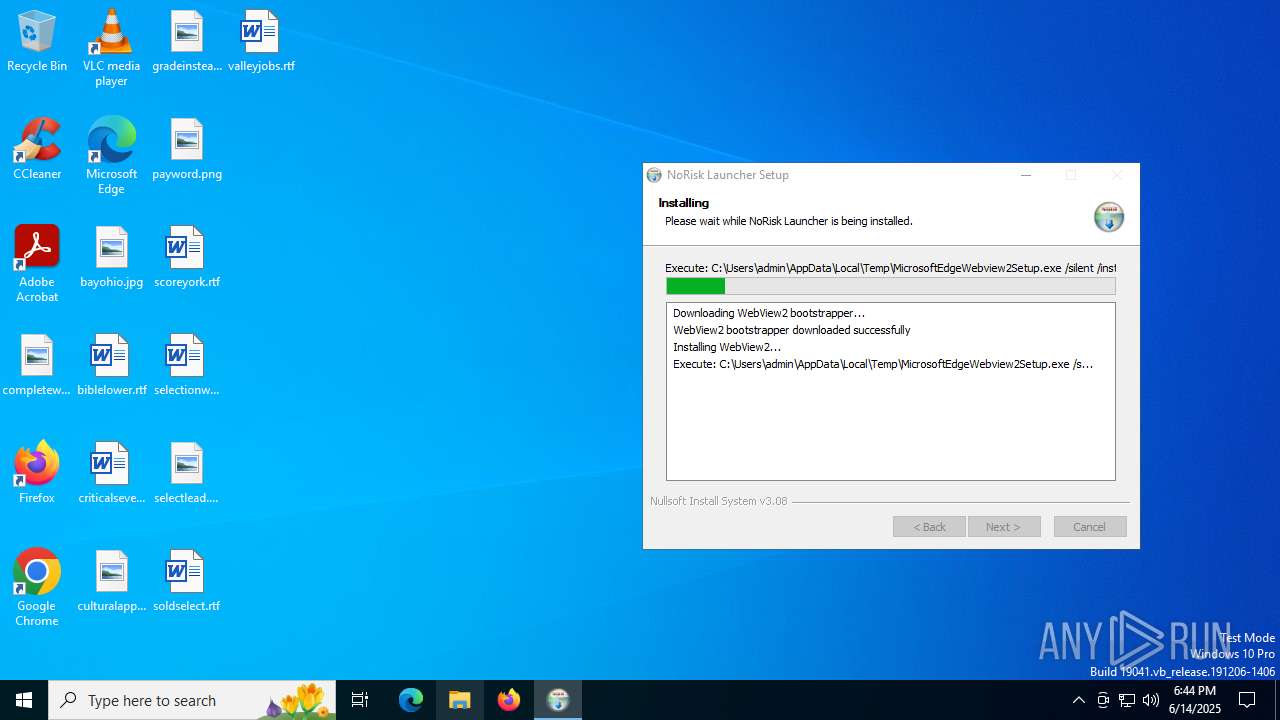
Task: Click the taskbar search box
Action: 193,700
